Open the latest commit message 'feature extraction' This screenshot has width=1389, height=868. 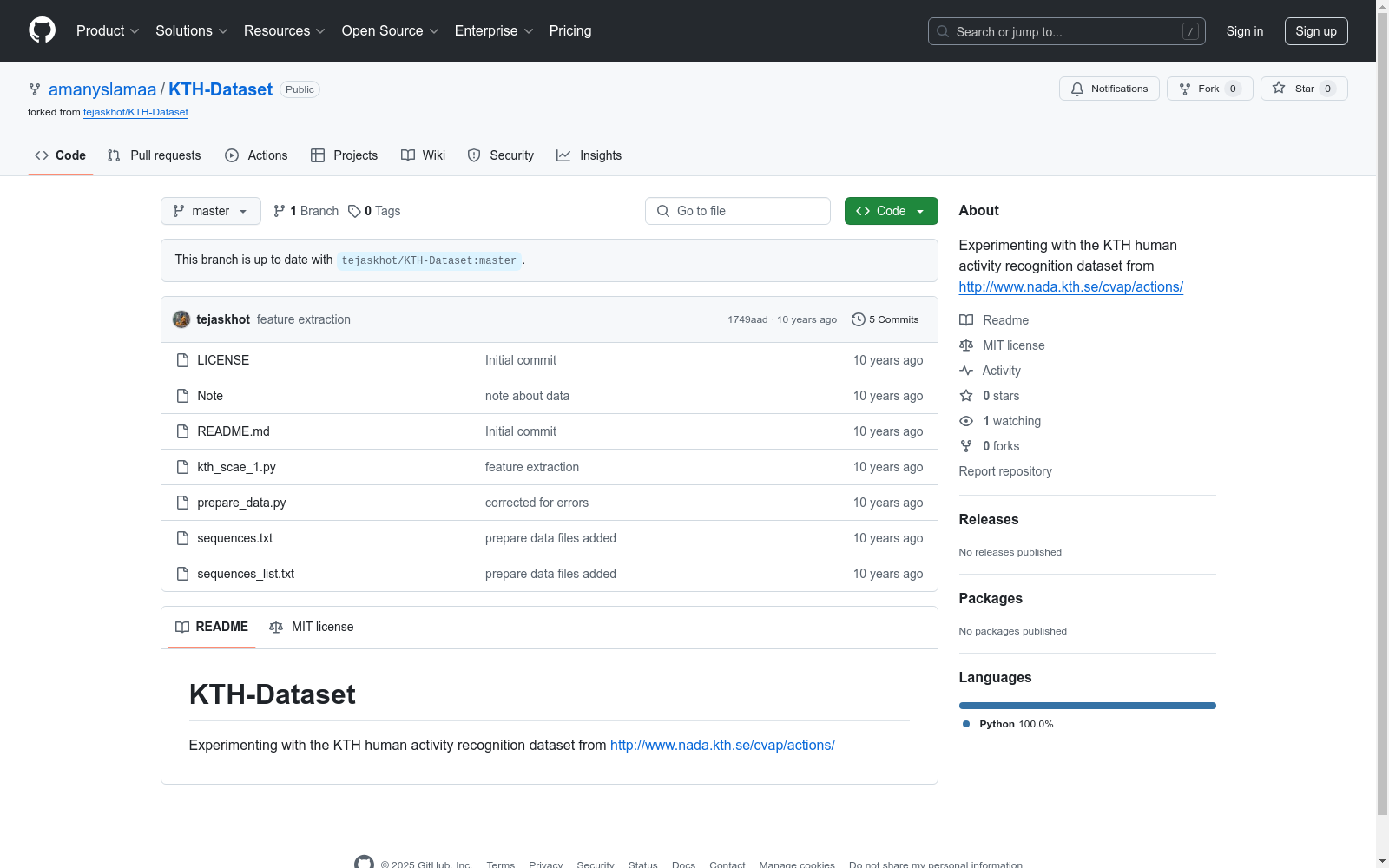[304, 319]
